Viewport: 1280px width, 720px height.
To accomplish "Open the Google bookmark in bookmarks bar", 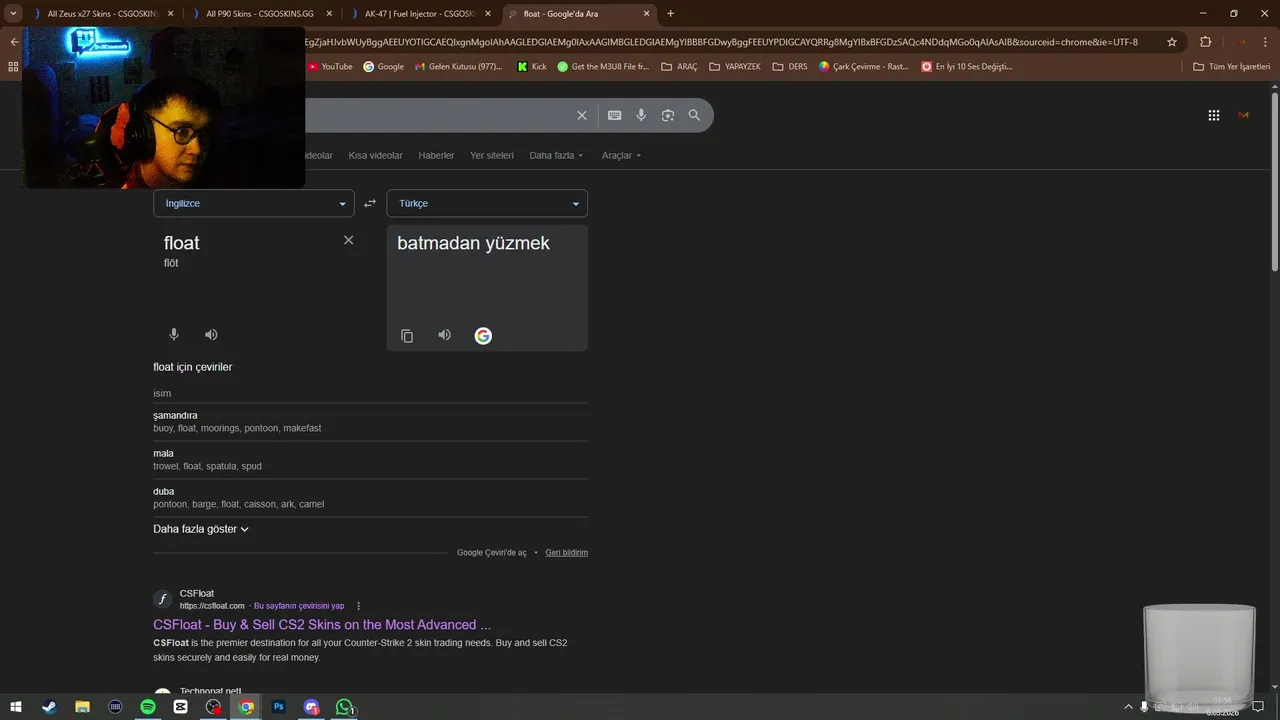I will (x=384, y=66).
